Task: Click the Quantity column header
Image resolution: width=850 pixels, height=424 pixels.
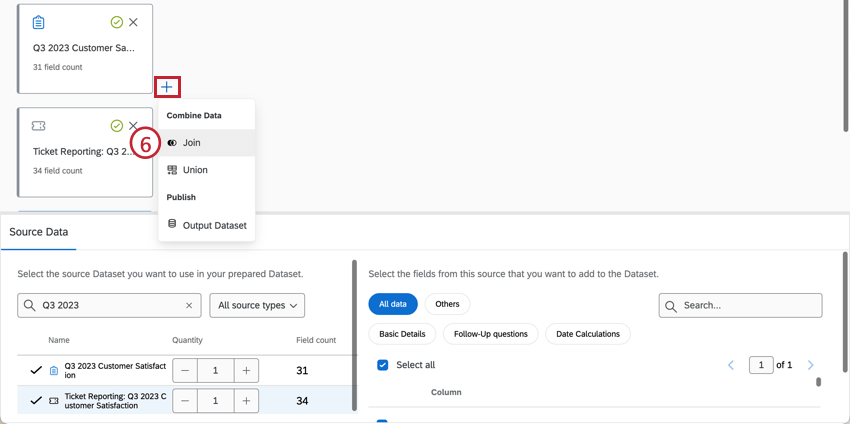Action: tap(187, 340)
